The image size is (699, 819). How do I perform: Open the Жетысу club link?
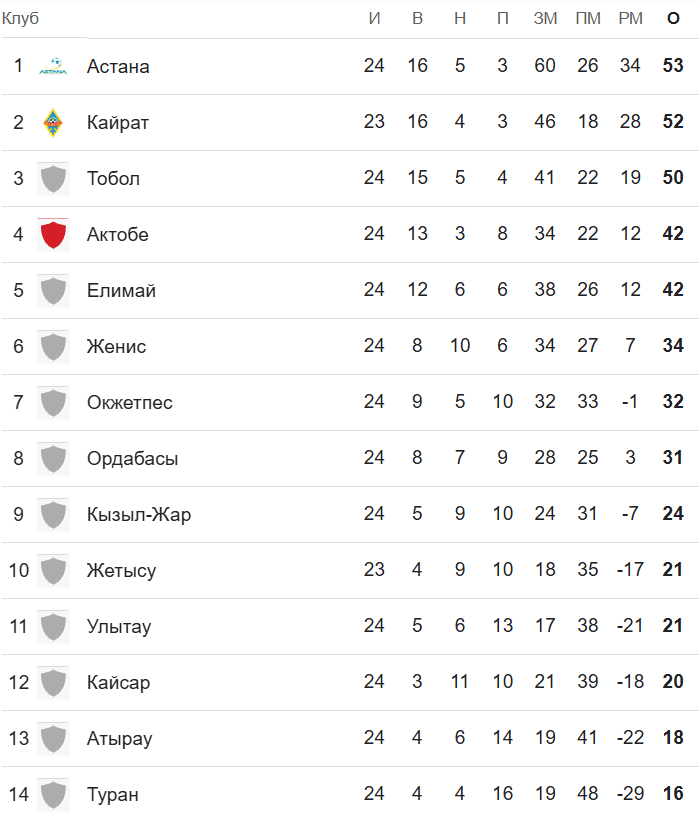121,571
